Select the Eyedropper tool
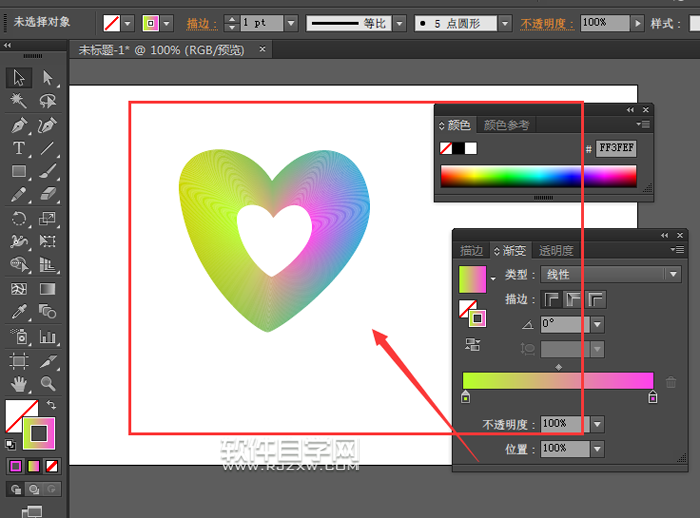700x518 pixels. (19, 312)
